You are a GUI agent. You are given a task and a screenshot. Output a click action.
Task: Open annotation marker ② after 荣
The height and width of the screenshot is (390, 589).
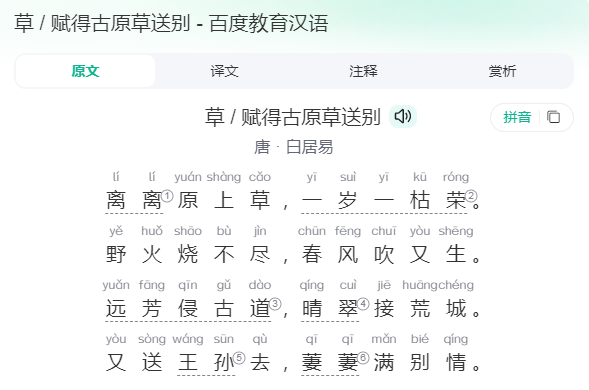471,196
